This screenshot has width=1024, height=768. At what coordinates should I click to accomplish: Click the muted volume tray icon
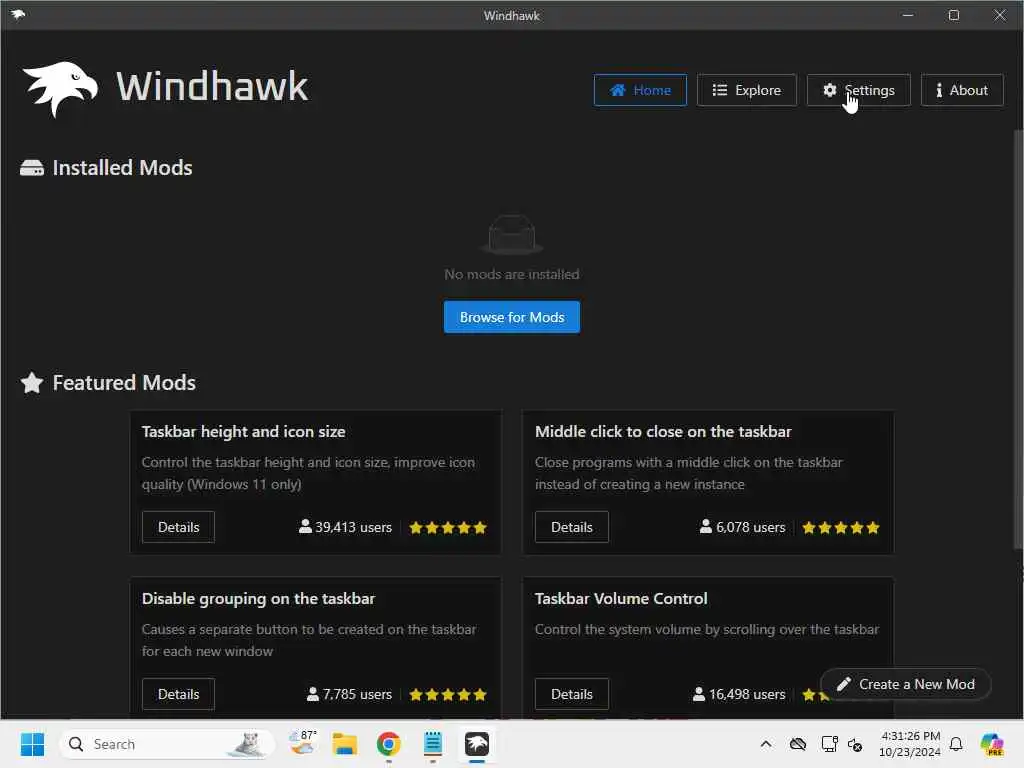point(855,744)
